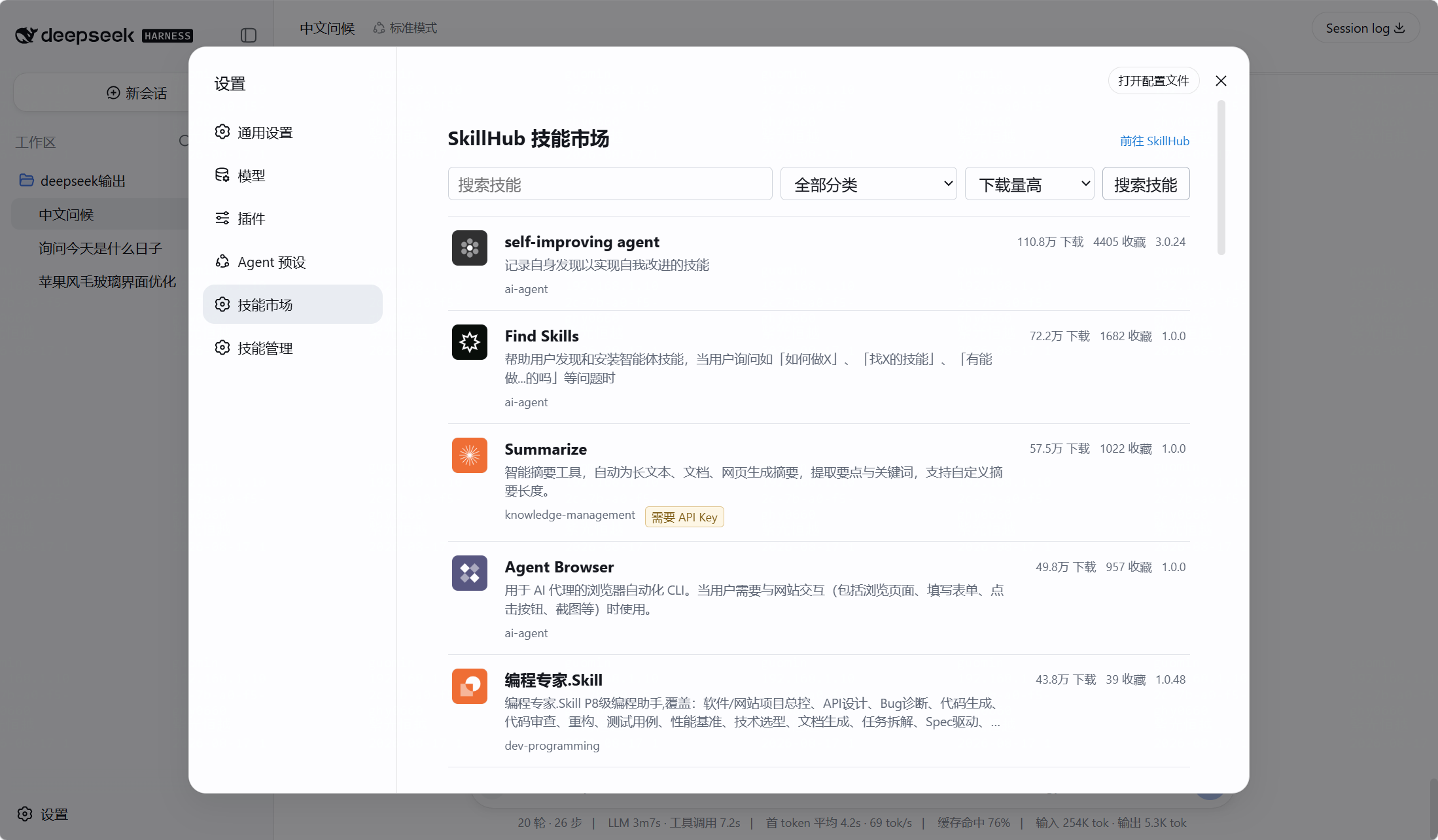Click the knowledge-management category tag
Viewport: 1438px width, 840px height.
click(570, 515)
